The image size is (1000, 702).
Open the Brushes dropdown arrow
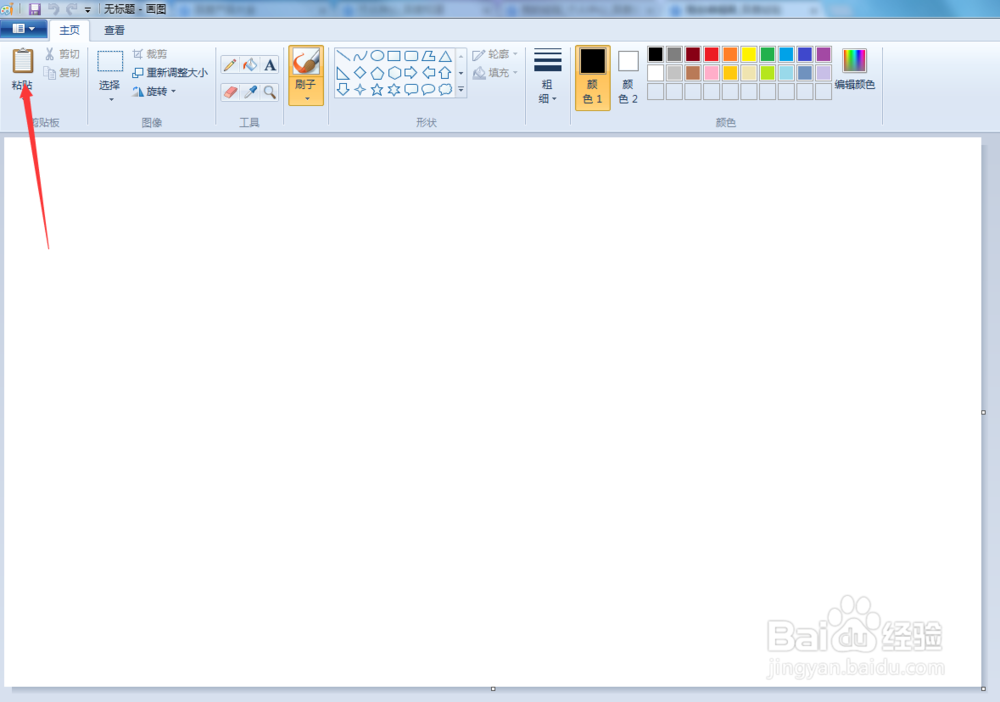[307, 99]
